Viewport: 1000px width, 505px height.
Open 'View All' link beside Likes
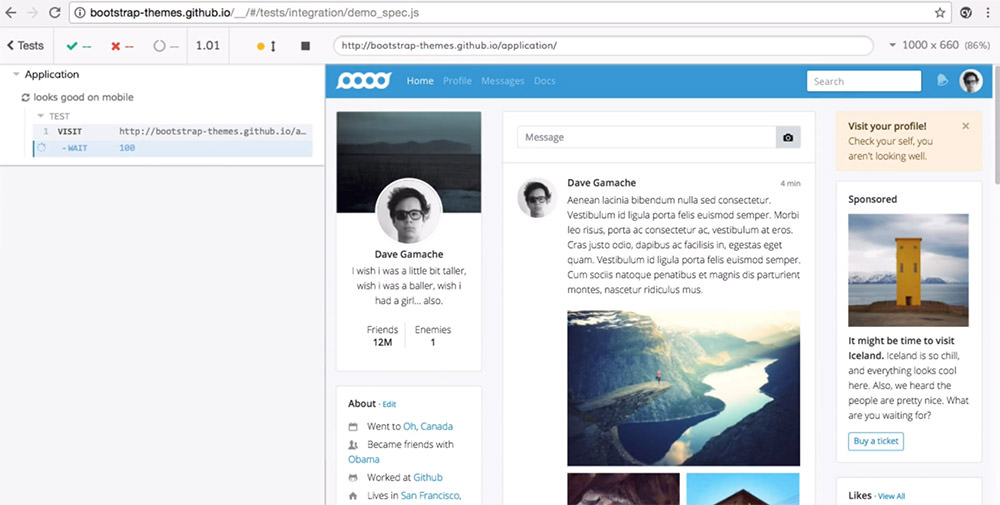(x=892, y=496)
